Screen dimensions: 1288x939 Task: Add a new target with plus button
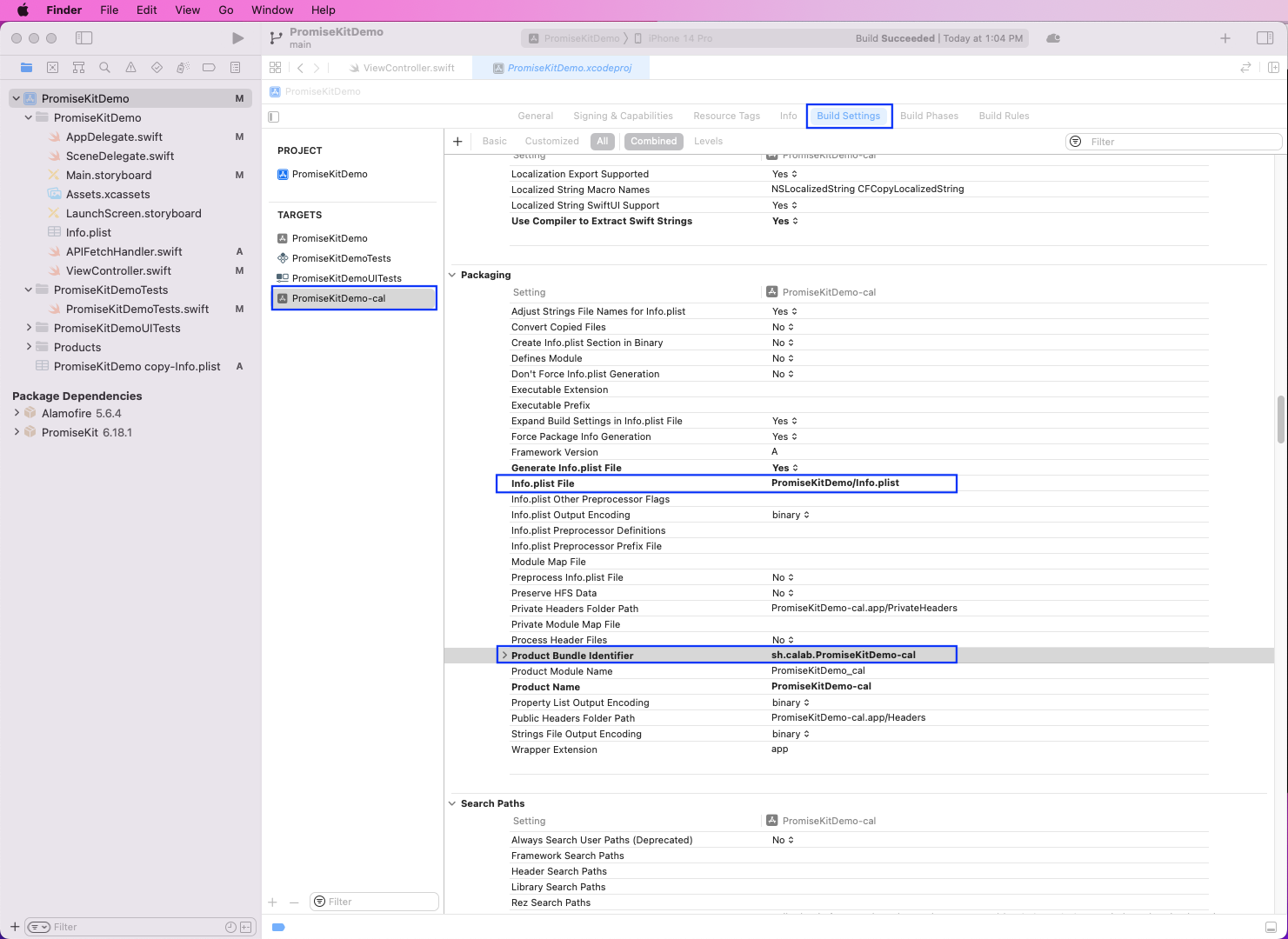point(273,902)
